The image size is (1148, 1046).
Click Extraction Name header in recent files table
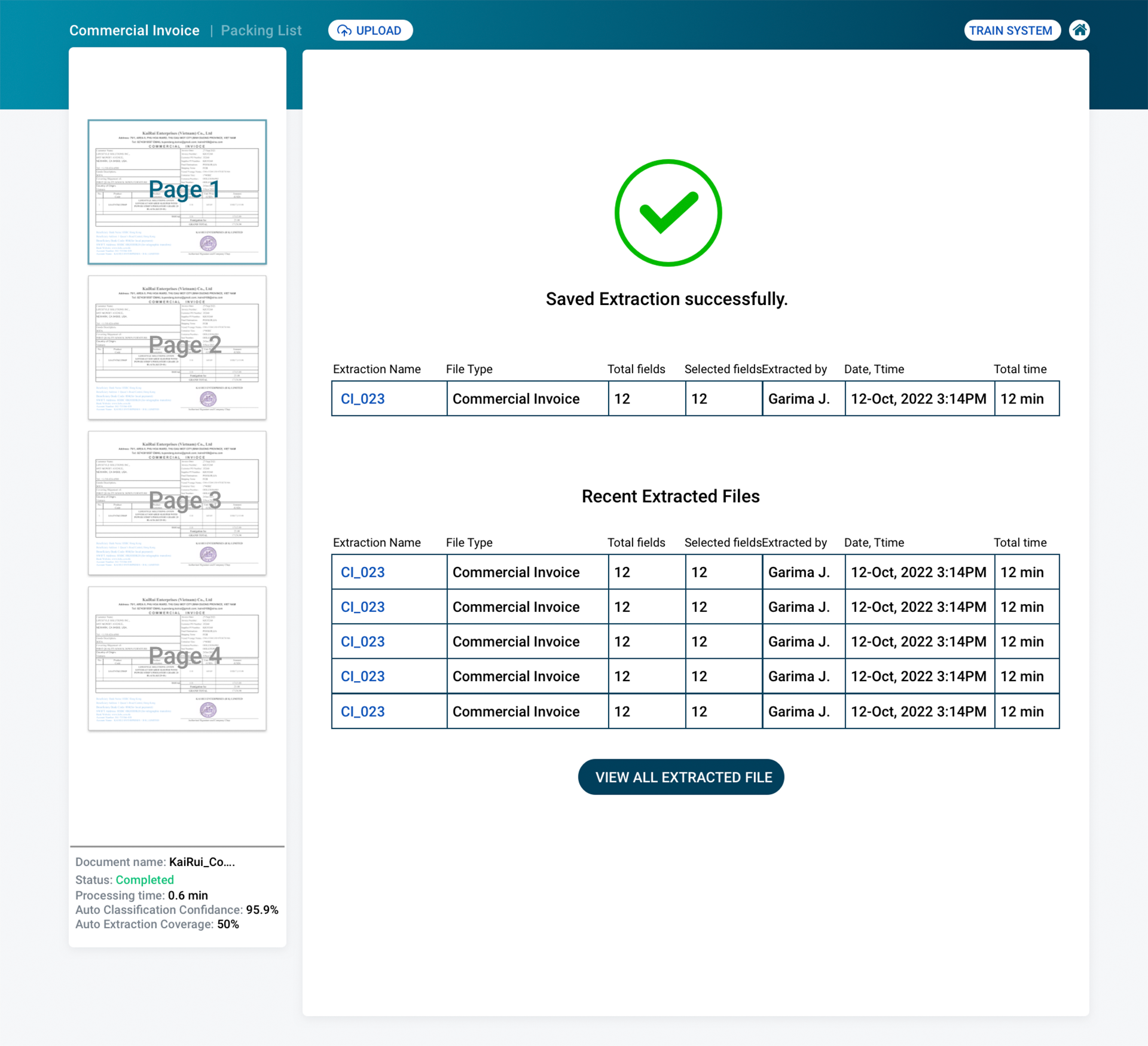[377, 542]
